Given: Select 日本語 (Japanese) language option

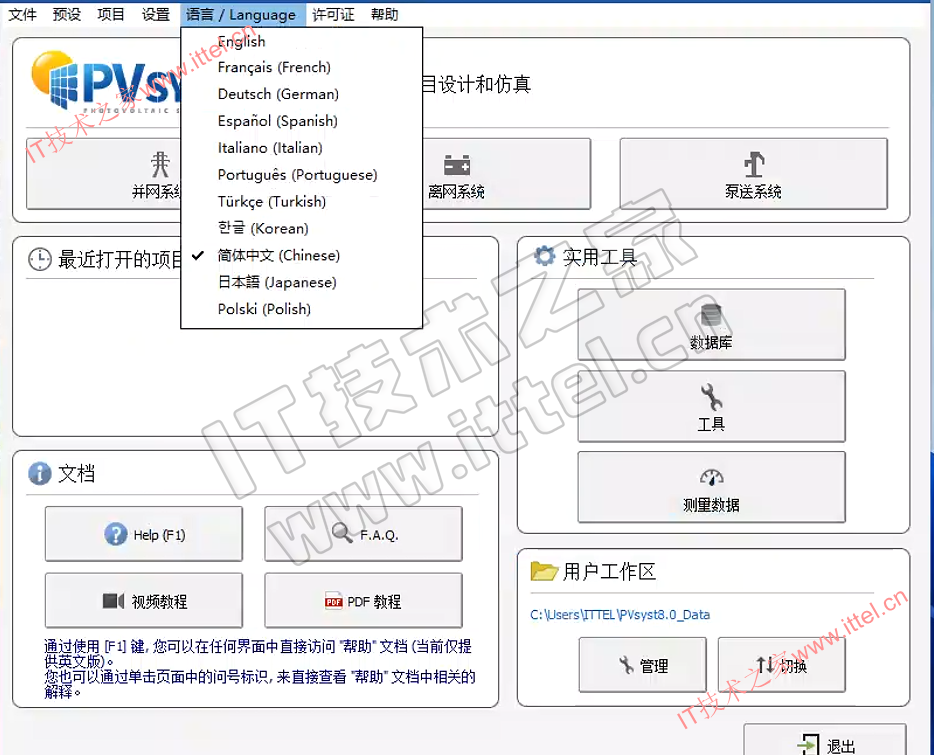Looking at the screenshot, I should point(277,282).
